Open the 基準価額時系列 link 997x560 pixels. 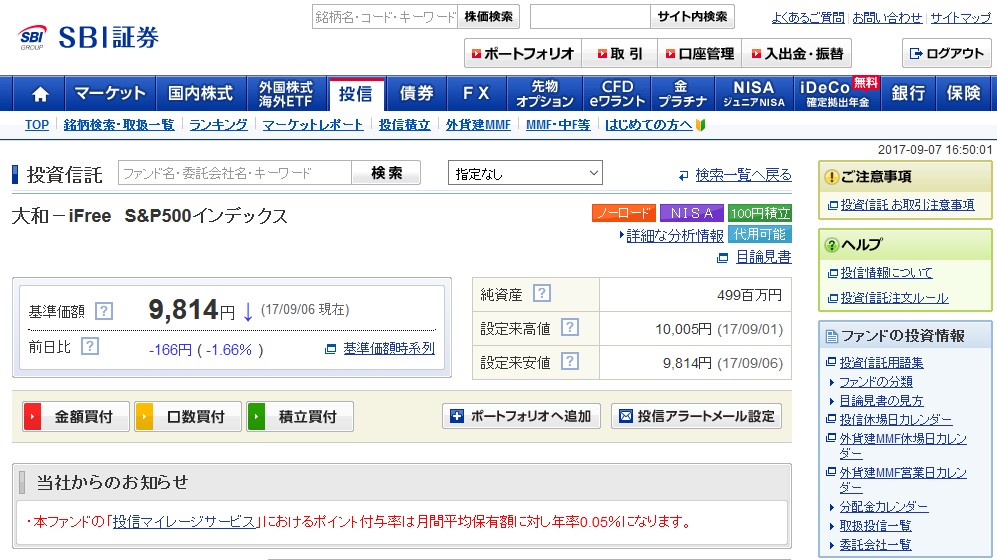point(388,348)
